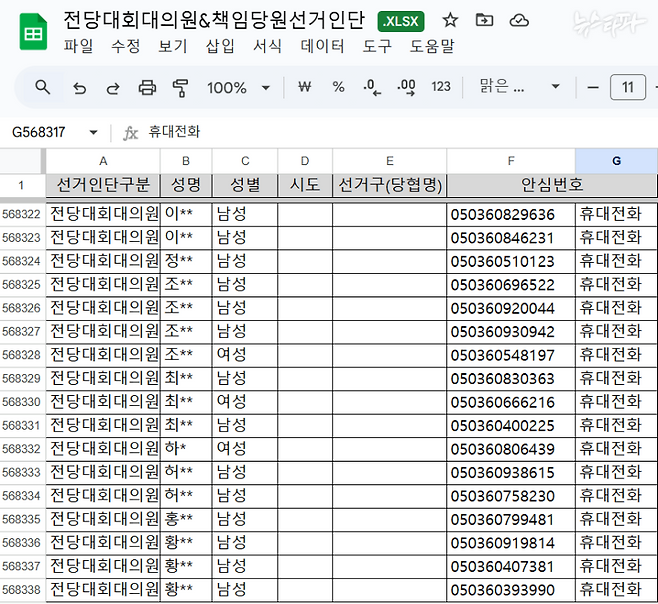This screenshot has width=658, height=604.
Task: Decrease the font size
Action: tap(593, 87)
